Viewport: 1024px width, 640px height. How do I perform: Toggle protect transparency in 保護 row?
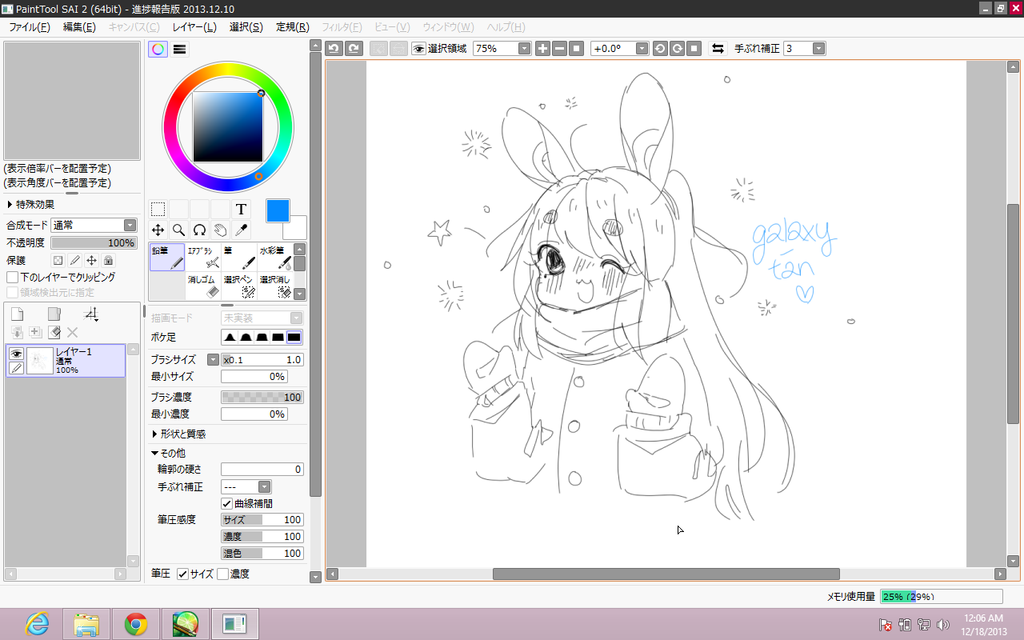pyautogui.click(x=58, y=260)
